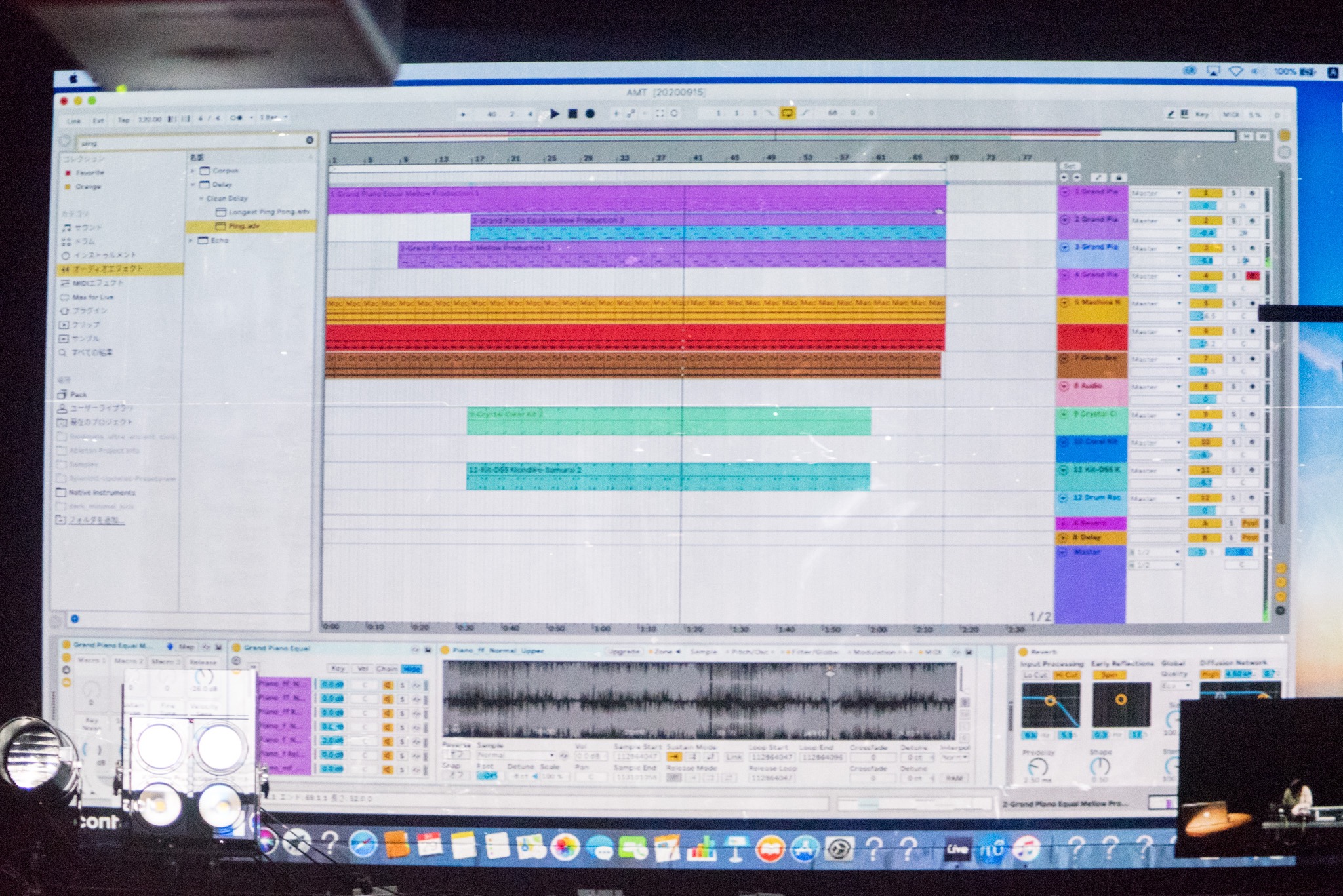Click the Stop transport button
Screen dimensions: 1343x896
pos(572,114)
